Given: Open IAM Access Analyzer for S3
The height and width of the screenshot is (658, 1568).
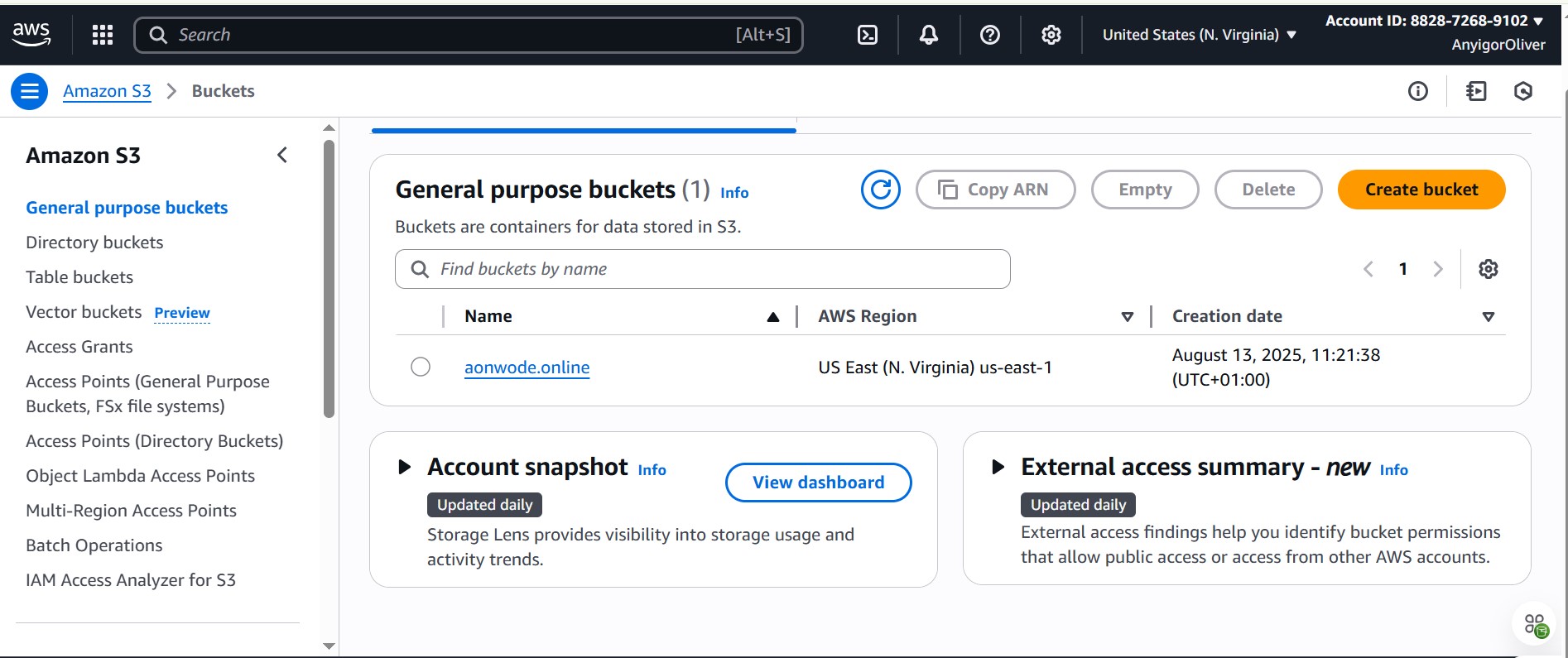Looking at the screenshot, I should 131,580.
